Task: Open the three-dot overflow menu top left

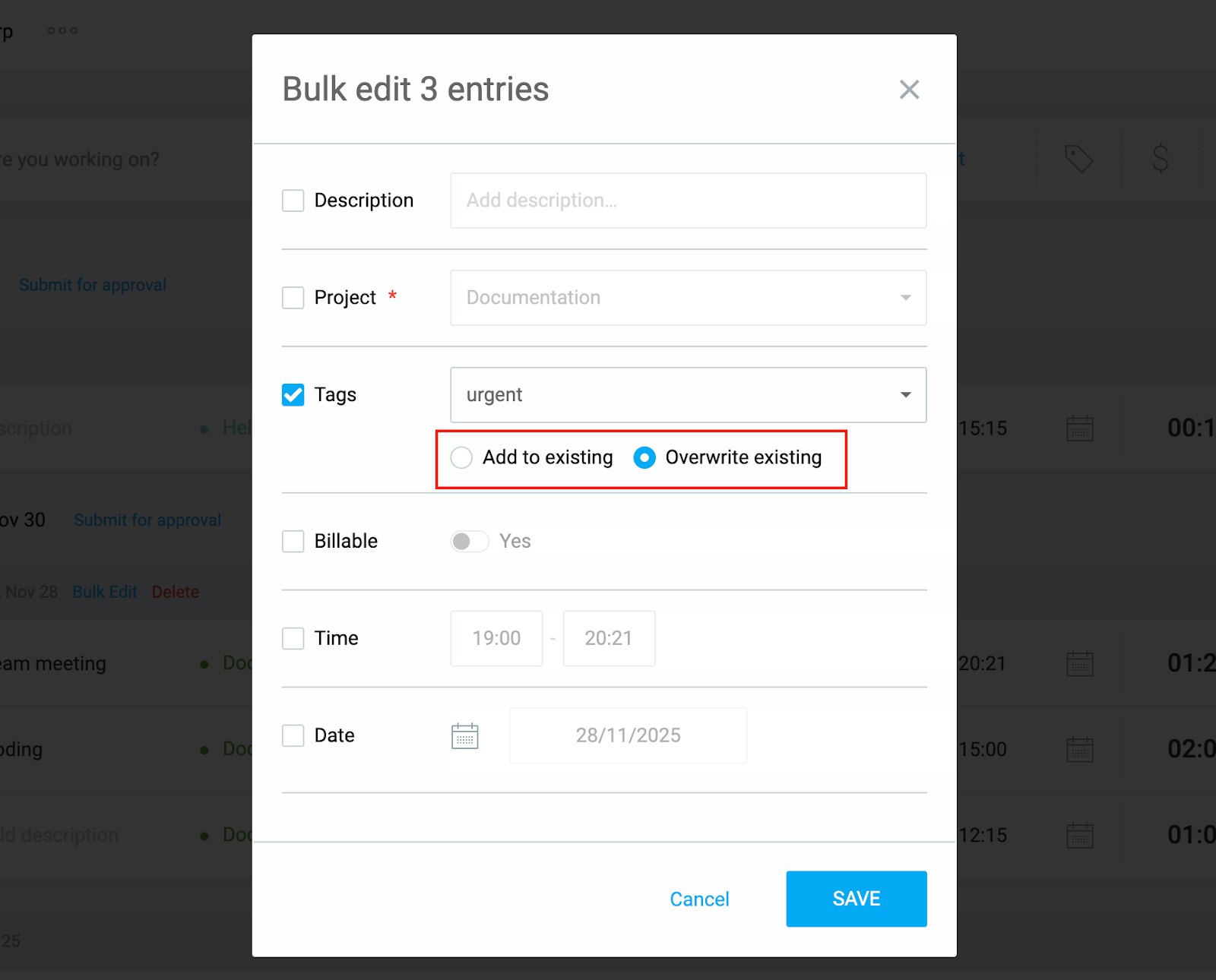Action: coord(62,30)
